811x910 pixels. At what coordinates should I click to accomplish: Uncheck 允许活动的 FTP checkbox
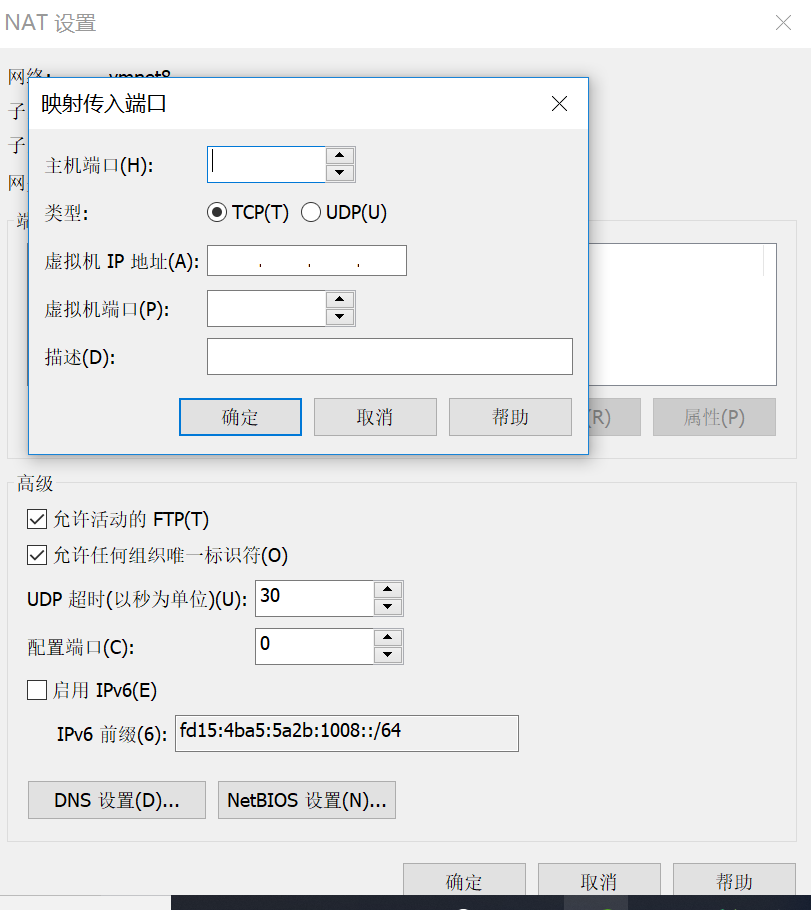(37, 519)
